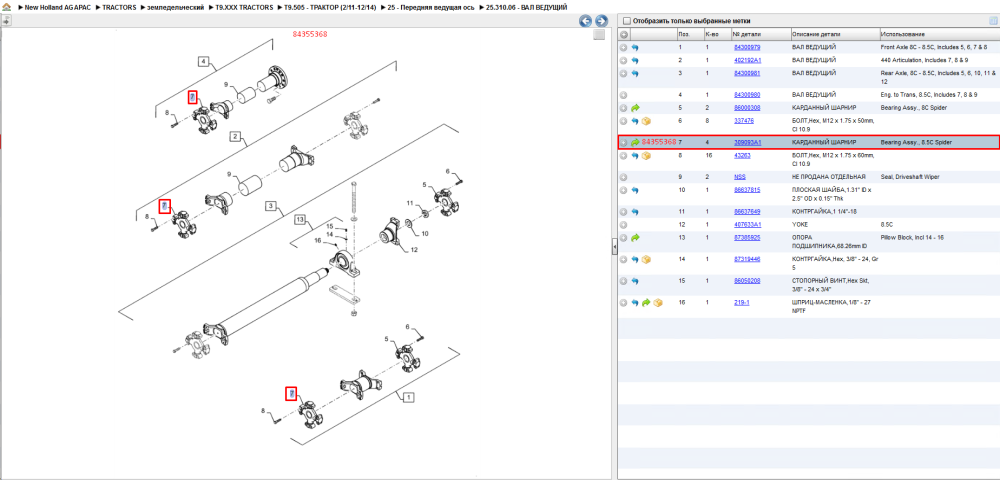Select callout 2 box in diagram

[x=235, y=136]
